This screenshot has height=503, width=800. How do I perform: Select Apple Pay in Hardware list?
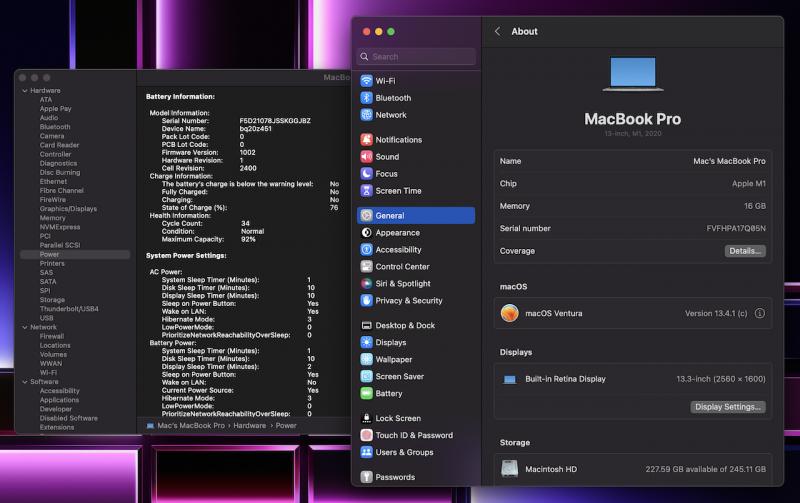point(56,109)
